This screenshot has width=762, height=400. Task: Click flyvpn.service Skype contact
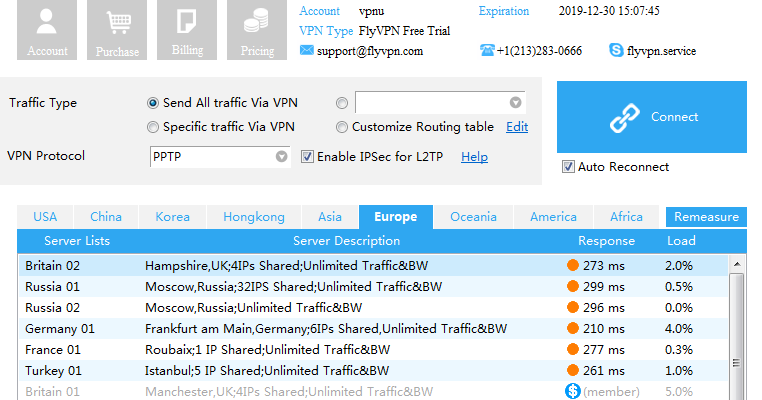pos(661,51)
